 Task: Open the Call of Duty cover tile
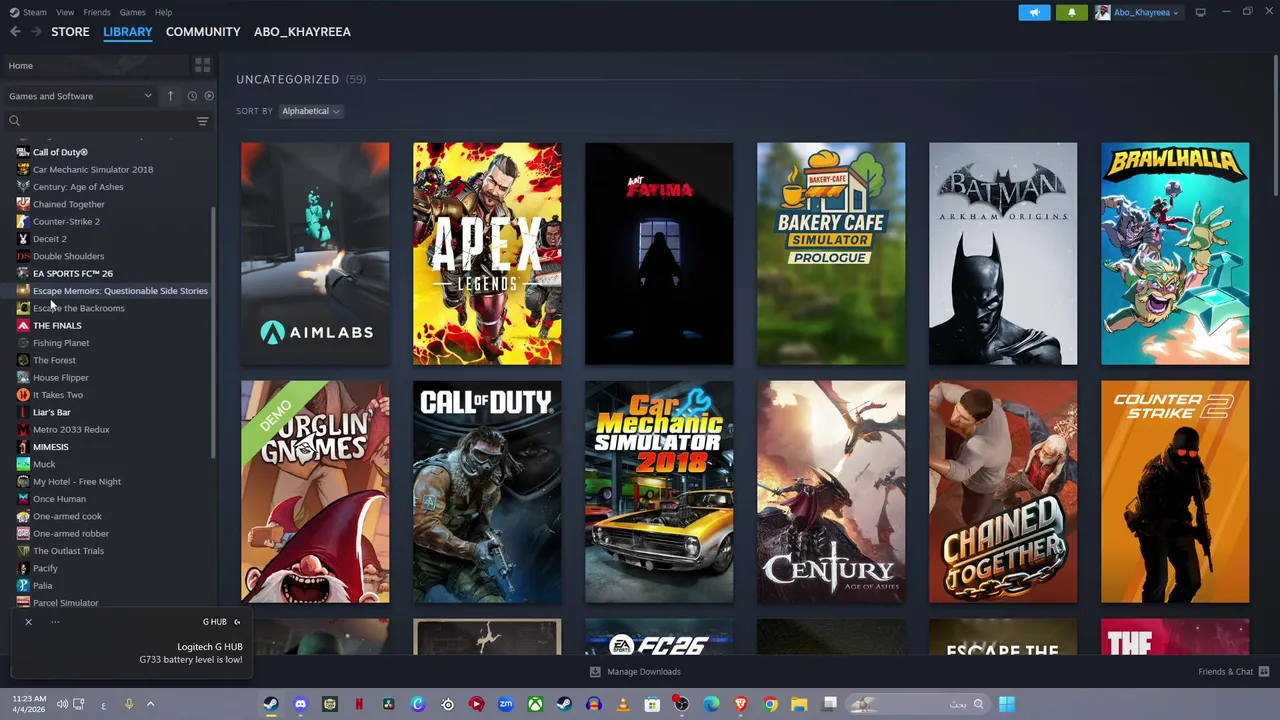(x=487, y=492)
